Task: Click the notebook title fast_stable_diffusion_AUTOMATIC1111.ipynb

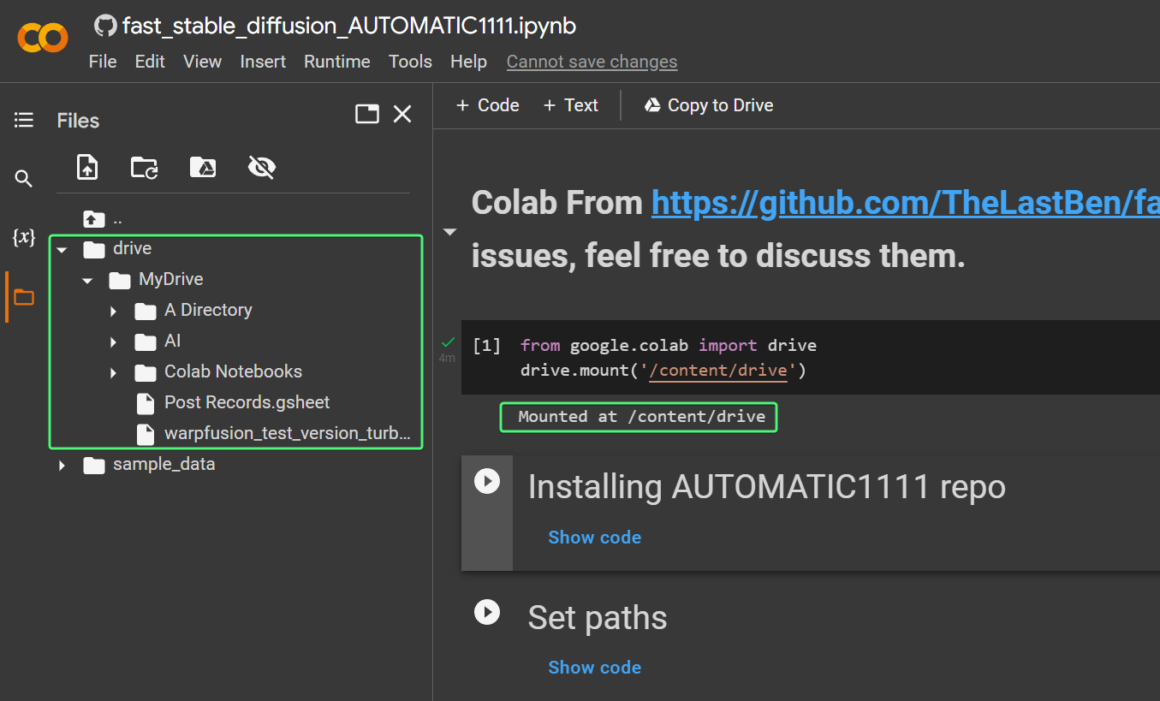Action: click(349, 26)
